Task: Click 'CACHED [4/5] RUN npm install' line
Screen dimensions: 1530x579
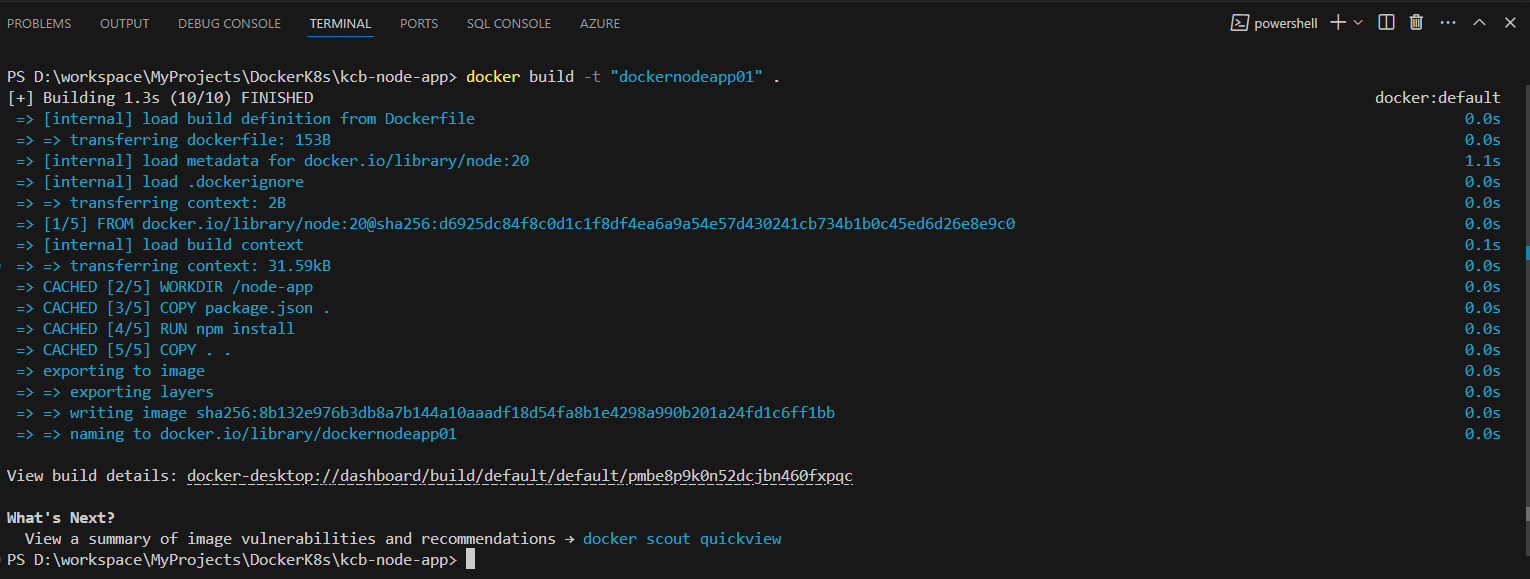Action: (x=155, y=329)
